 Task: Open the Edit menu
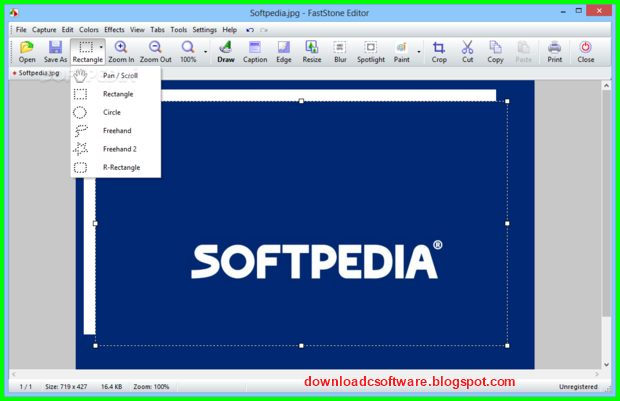pos(67,30)
